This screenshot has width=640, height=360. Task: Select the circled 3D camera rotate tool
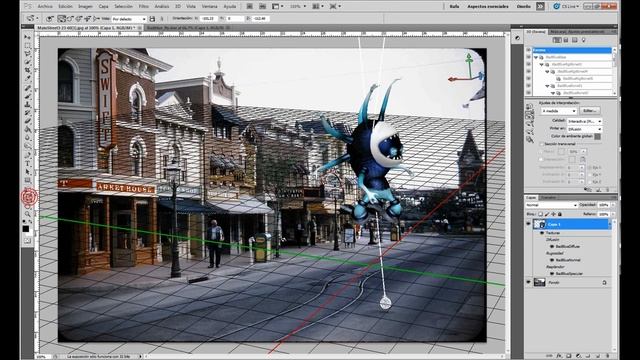pos(29,197)
